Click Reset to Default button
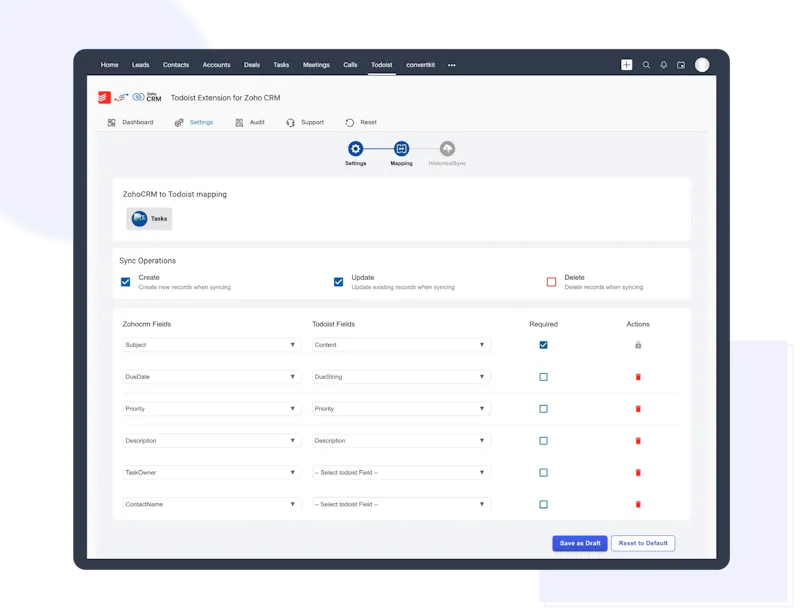 [643, 543]
